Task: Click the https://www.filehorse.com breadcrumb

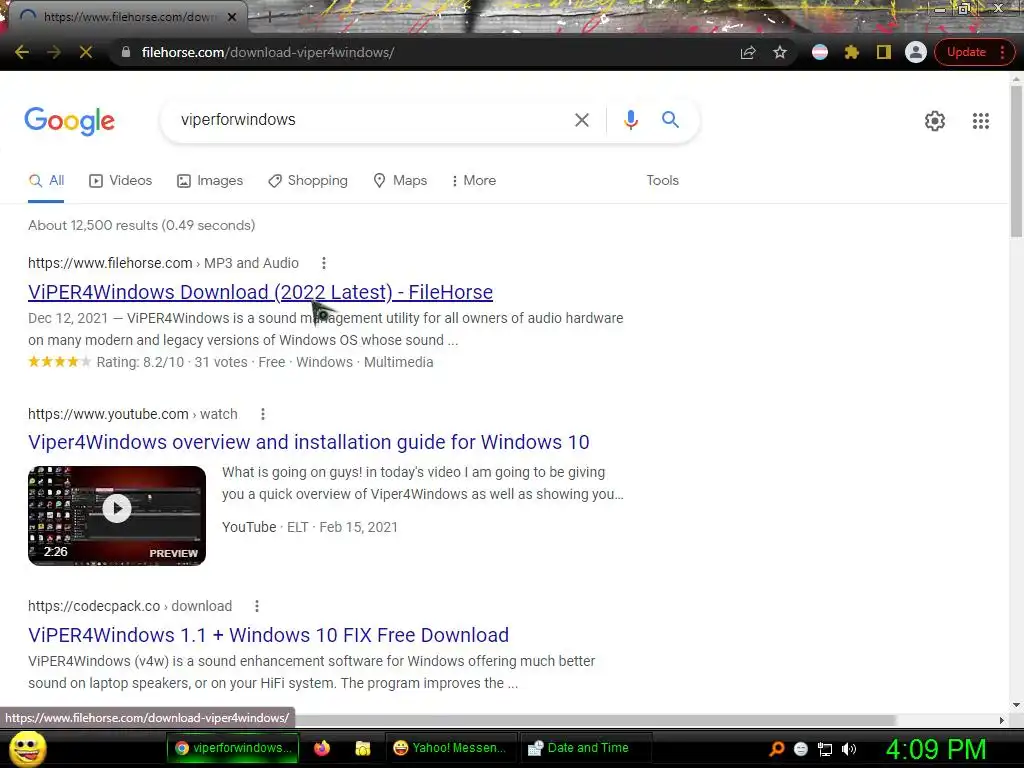Action: (x=110, y=263)
